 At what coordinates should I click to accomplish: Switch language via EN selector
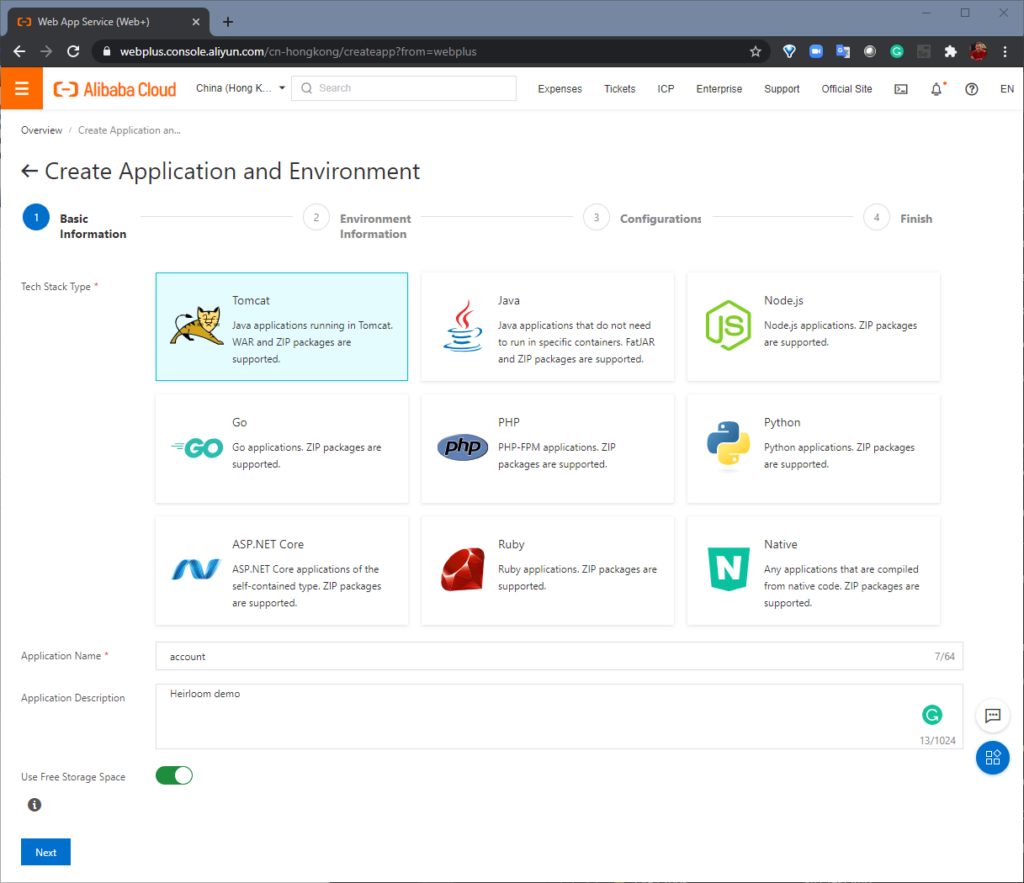(1006, 89)
